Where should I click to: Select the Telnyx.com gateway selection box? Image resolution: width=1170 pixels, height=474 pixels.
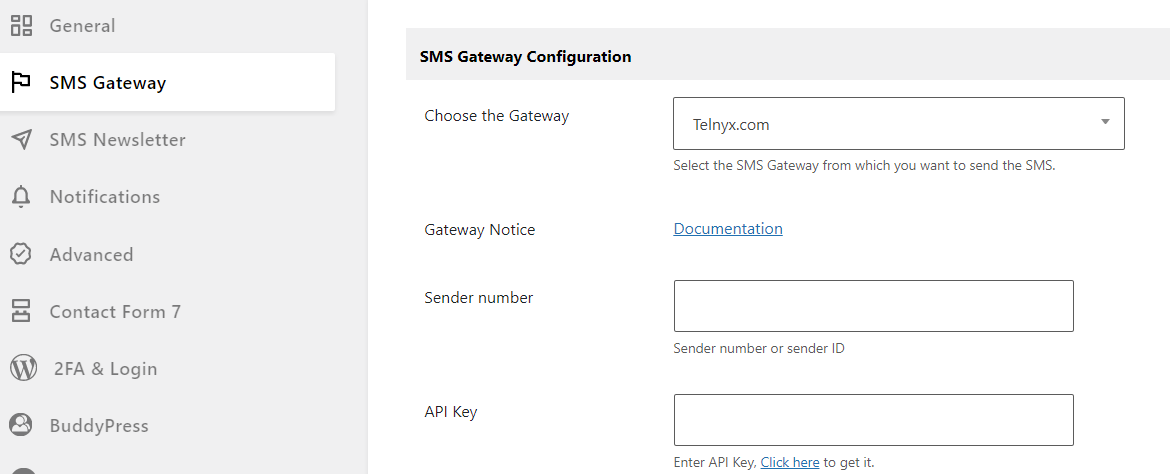coord(898,124)
